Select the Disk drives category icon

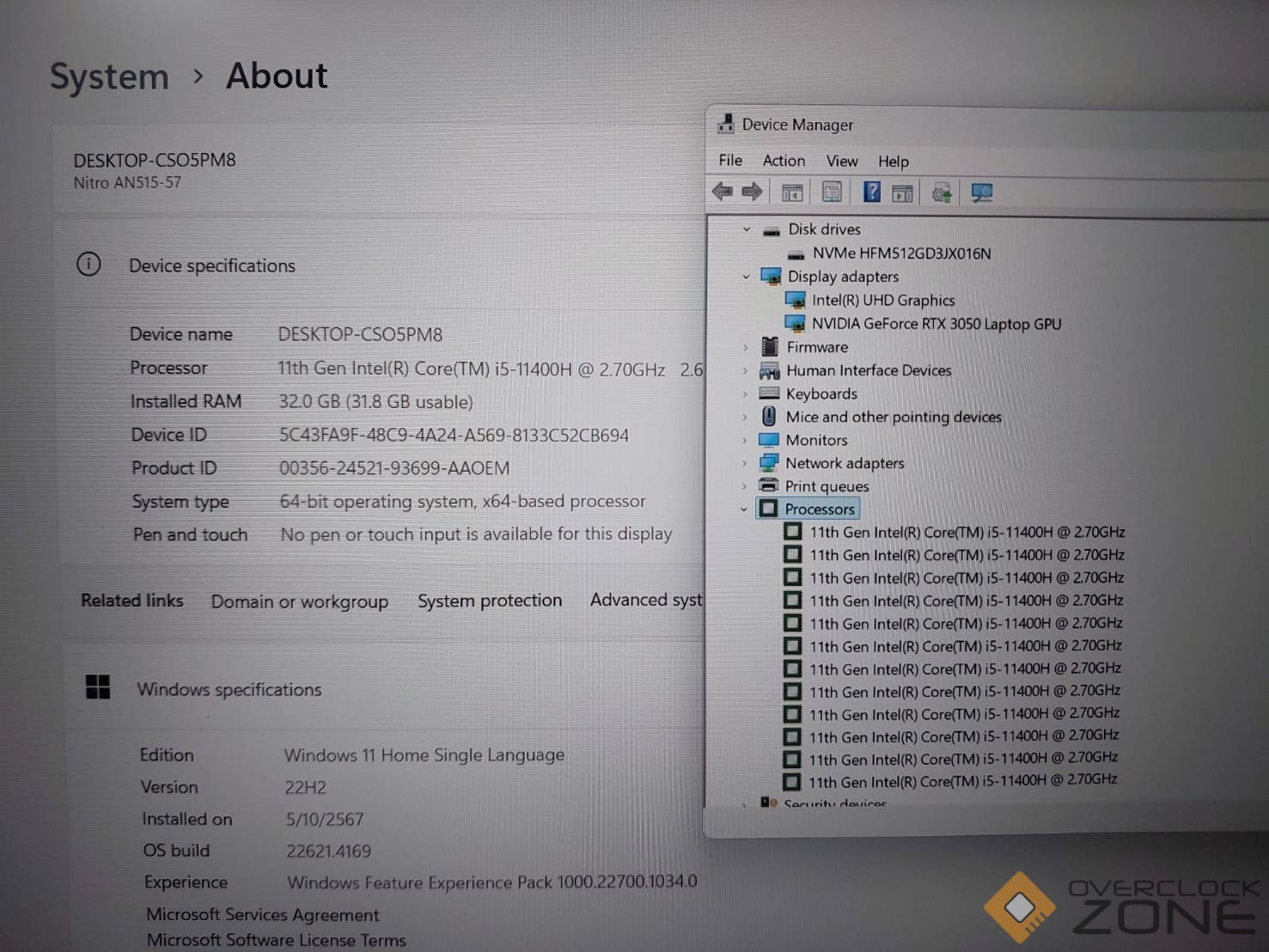point(771,230)
